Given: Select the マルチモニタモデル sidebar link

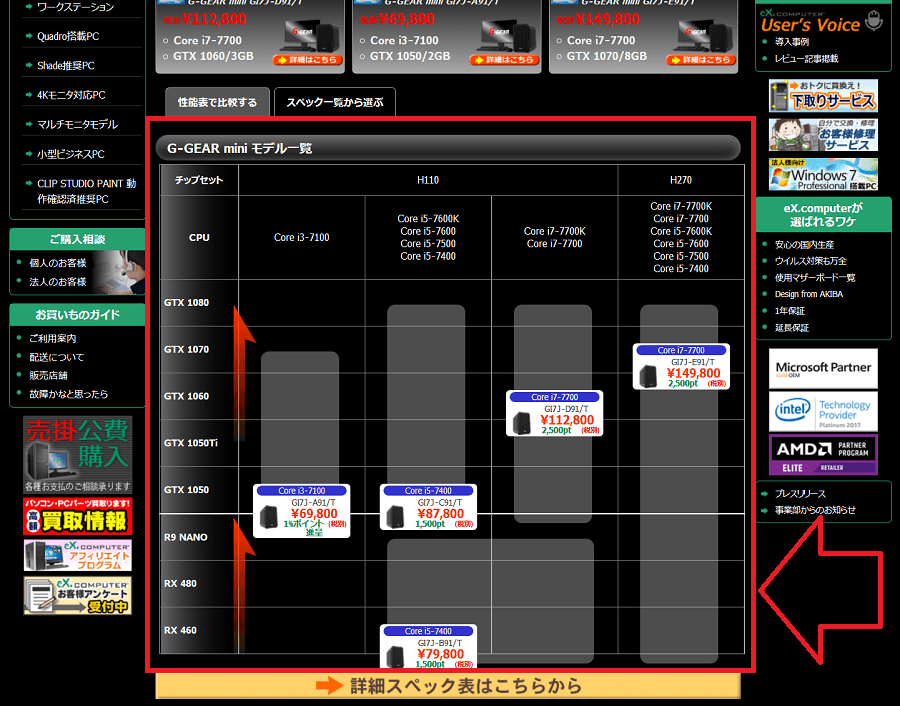Looking at the screenshot, I should [77, 125].
